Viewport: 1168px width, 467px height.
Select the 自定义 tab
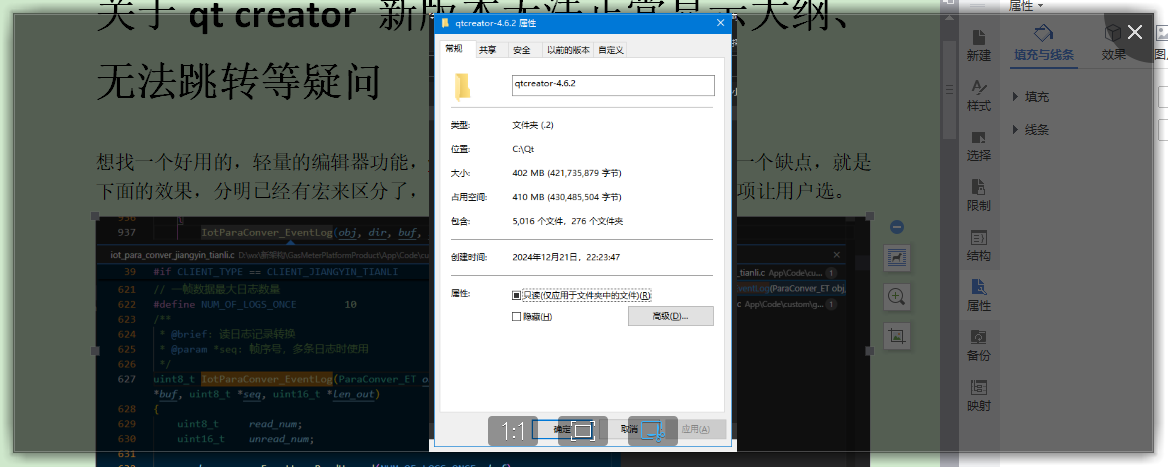point(610,50)
